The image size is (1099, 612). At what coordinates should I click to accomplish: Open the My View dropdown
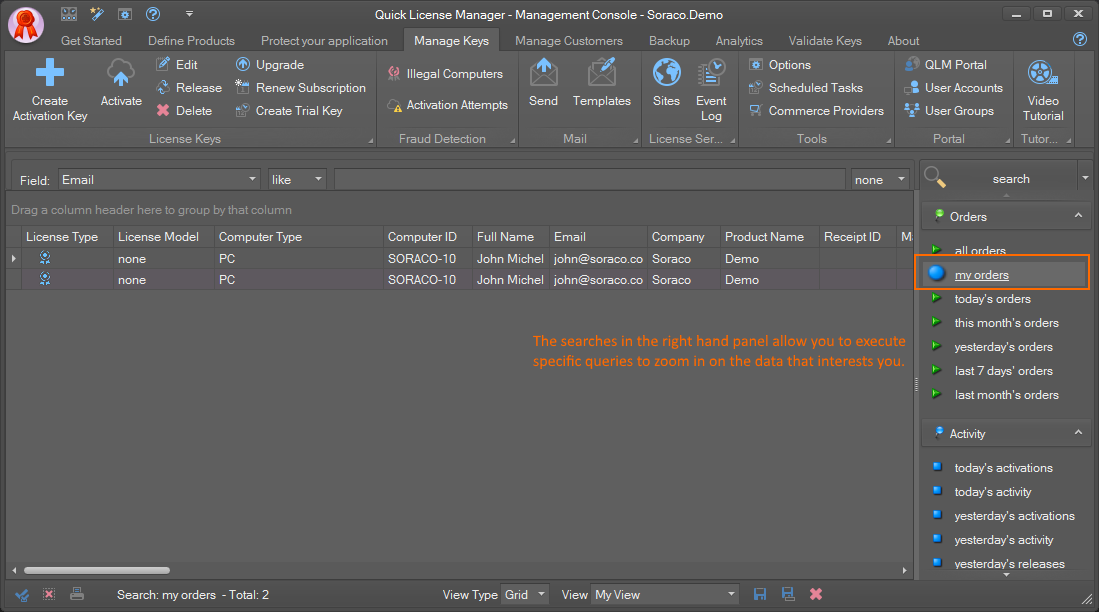(665, 594)
